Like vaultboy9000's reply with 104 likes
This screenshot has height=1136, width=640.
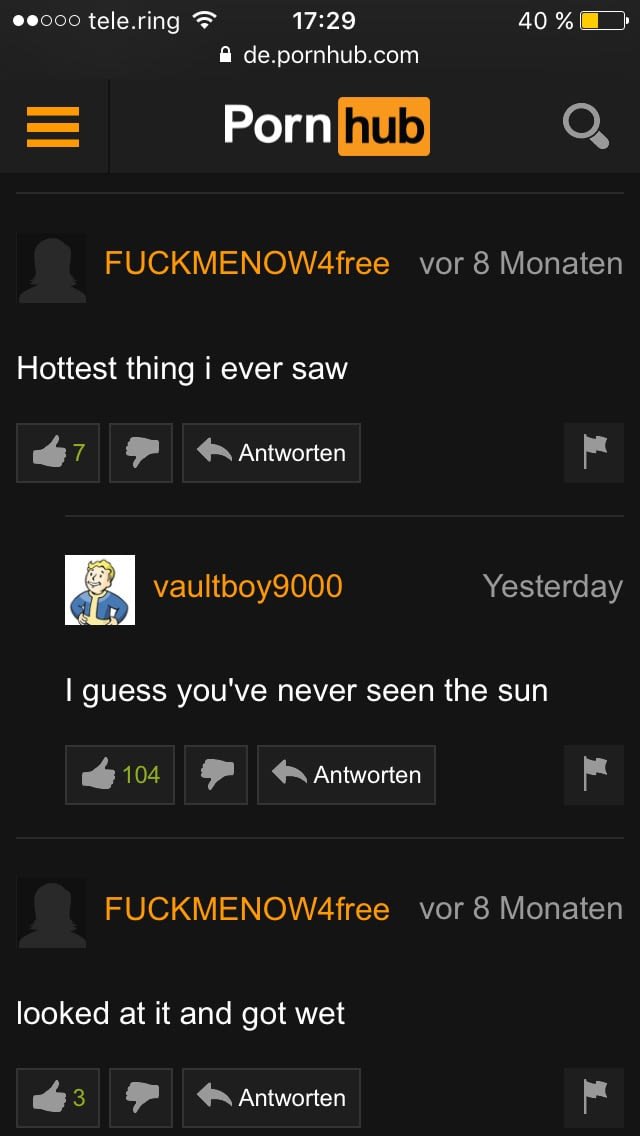click(120, 774)
